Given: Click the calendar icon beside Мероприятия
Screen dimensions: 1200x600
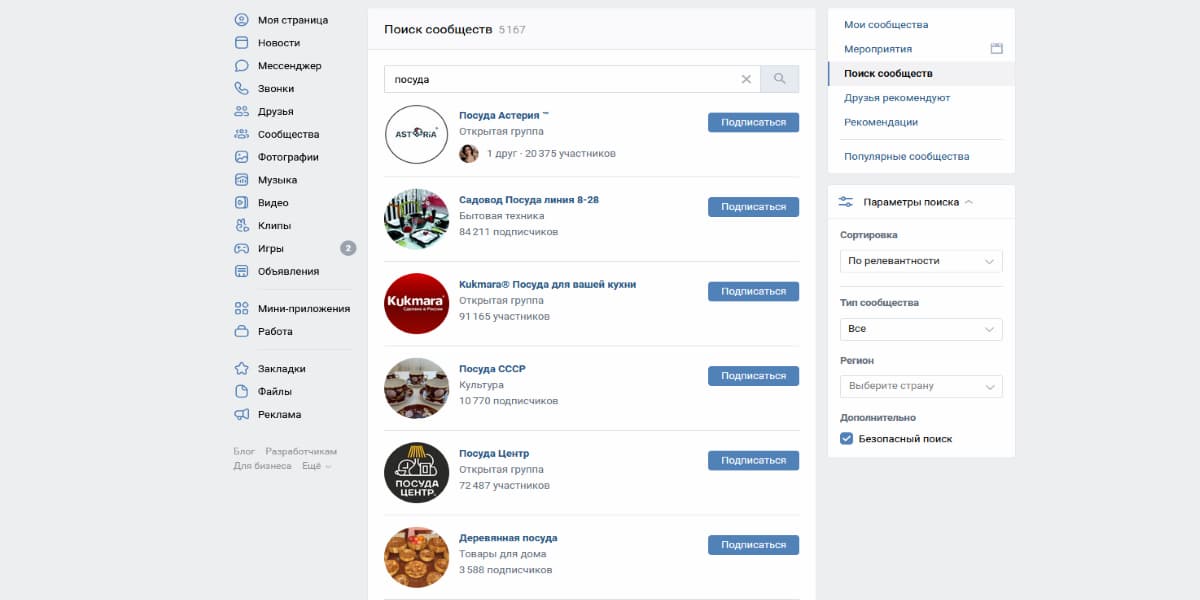Looking at the screenshot, I should tap(996, 49).
